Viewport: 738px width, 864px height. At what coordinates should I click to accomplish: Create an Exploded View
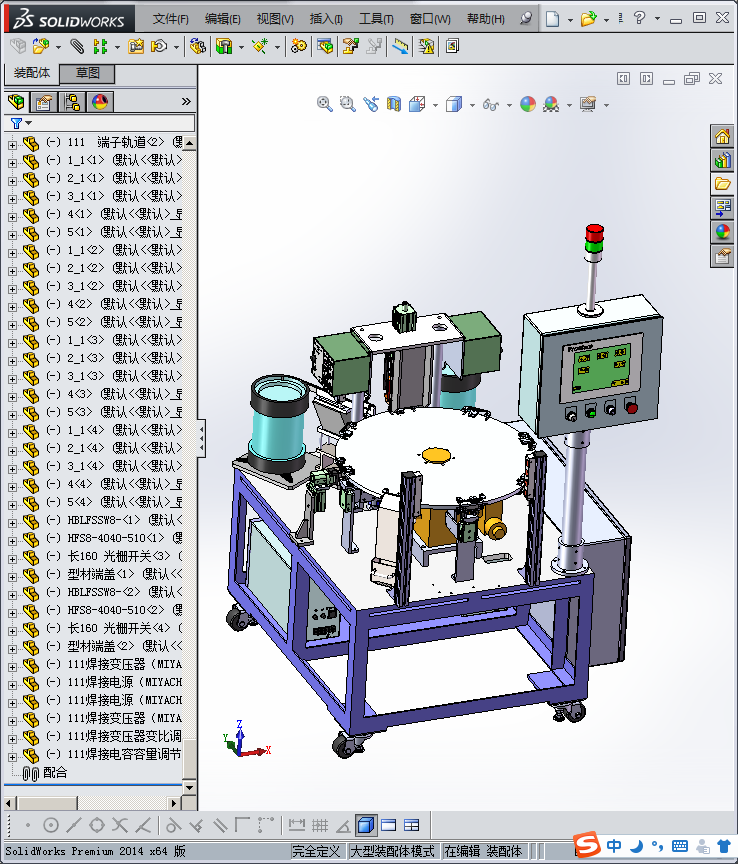pyautogui.click(x=350, y=46)
